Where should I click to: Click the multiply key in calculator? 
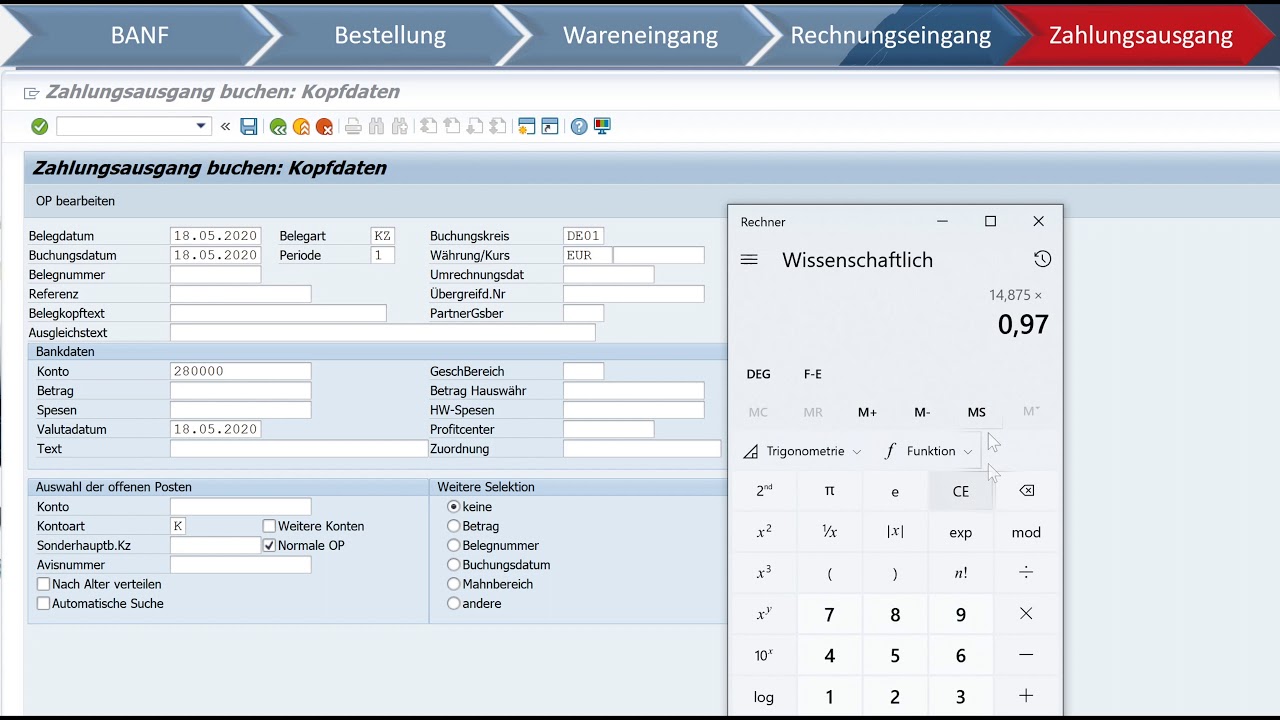coord(1026,614)
